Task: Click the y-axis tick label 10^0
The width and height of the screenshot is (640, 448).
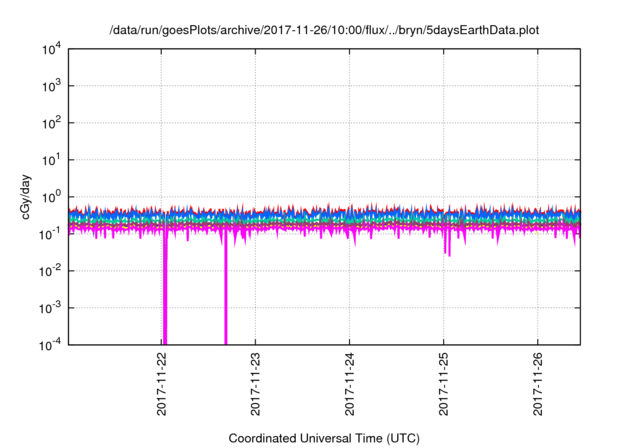Action: pos(51,197)
